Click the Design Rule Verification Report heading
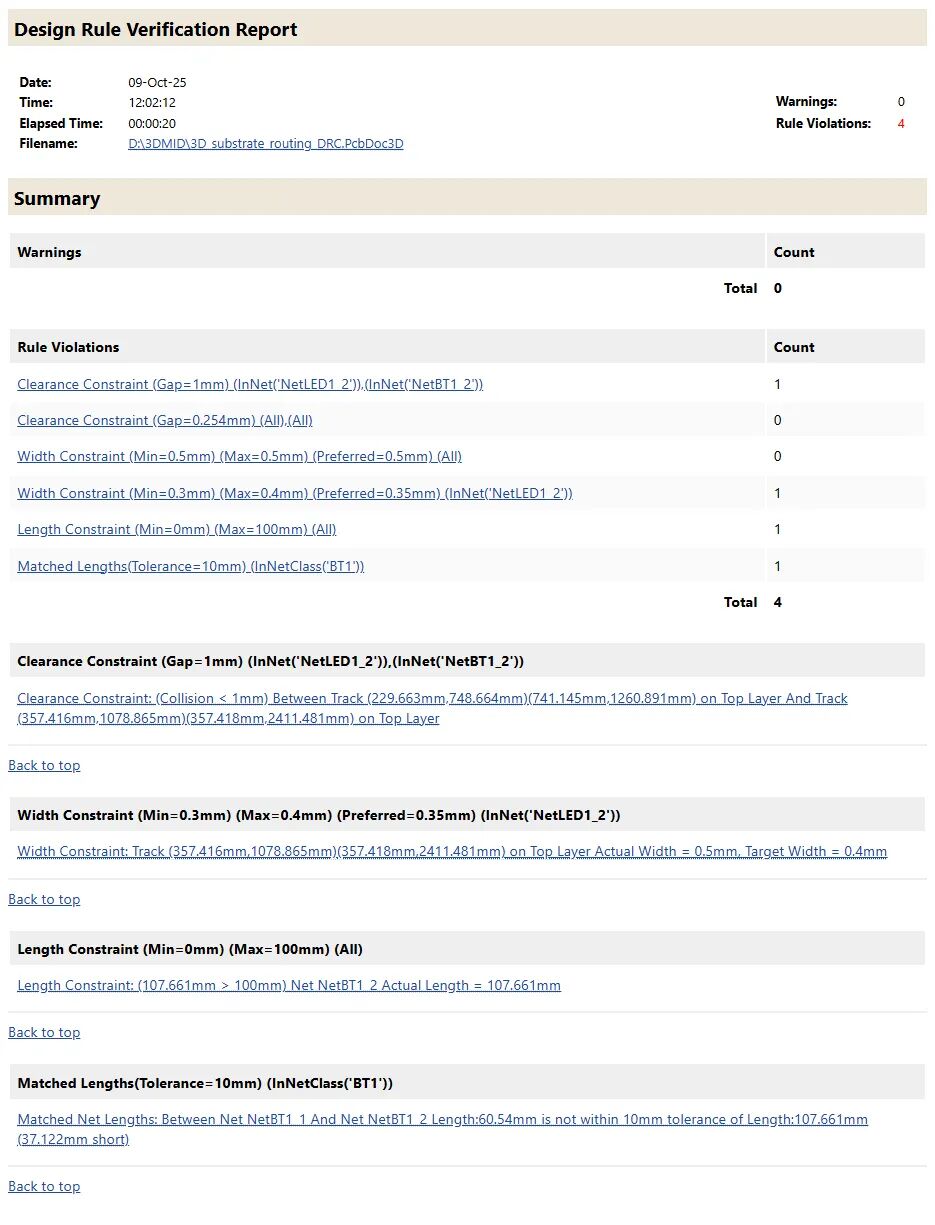The height and width of the screenshot is (1225, 935). coord(156,30)
